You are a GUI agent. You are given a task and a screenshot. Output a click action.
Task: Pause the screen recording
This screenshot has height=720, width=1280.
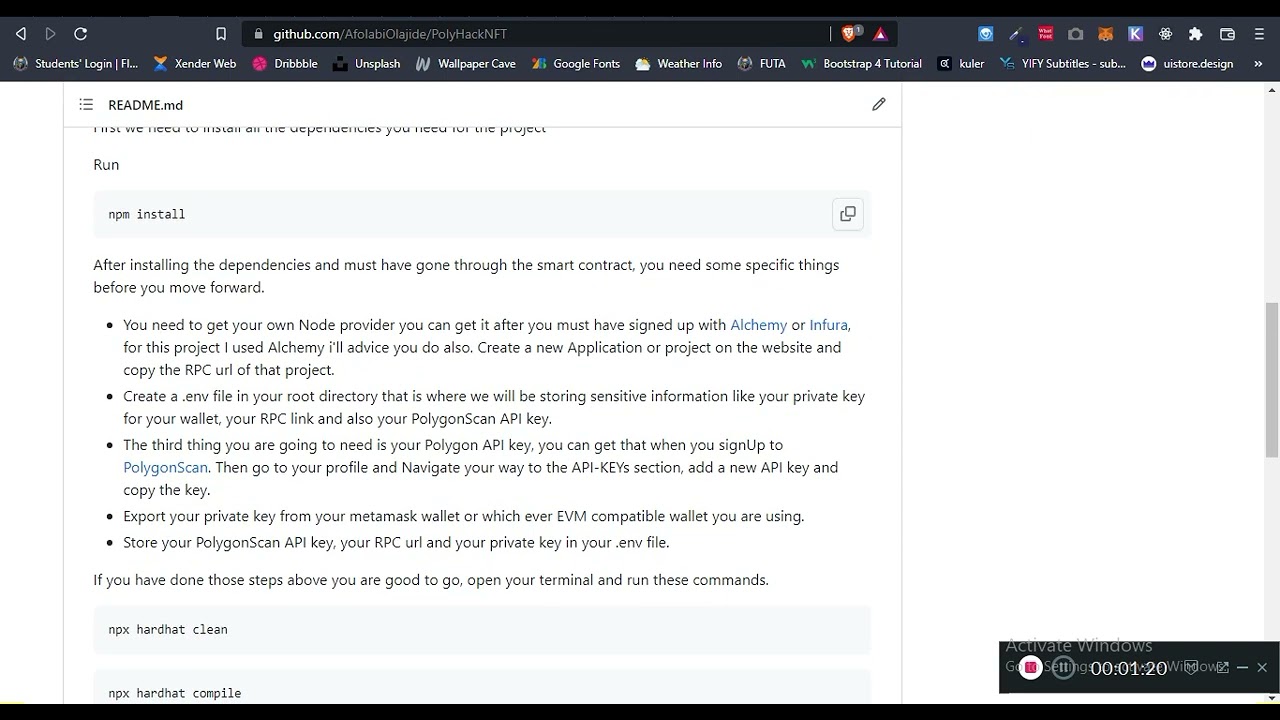tap(1063, 668)
